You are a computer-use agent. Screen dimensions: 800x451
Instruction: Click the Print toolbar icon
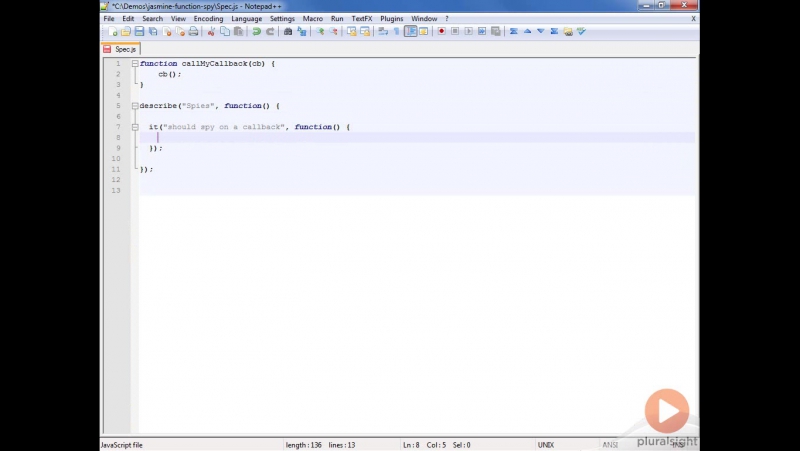(193, 32)
